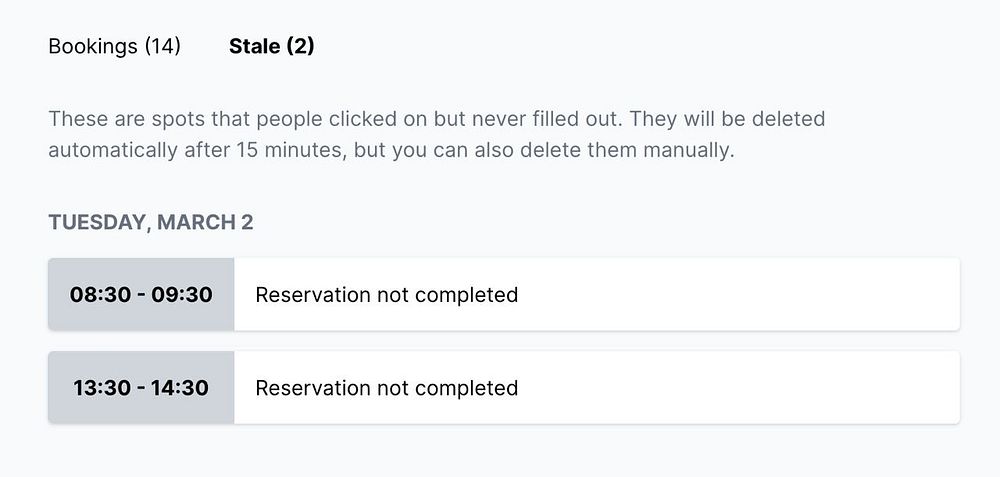Click the 13:30 - 14:30 time slot label

141,388
